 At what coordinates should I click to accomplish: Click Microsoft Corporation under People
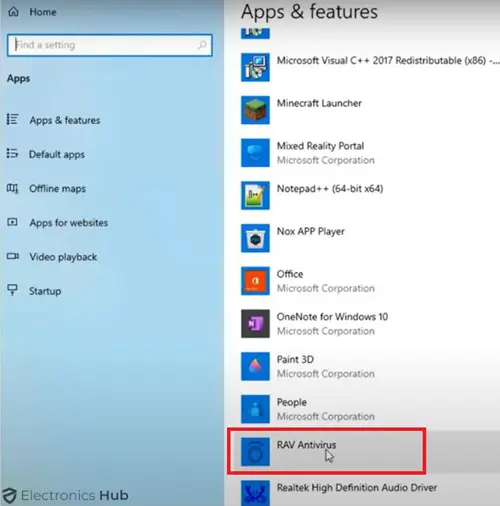point(326,416)
